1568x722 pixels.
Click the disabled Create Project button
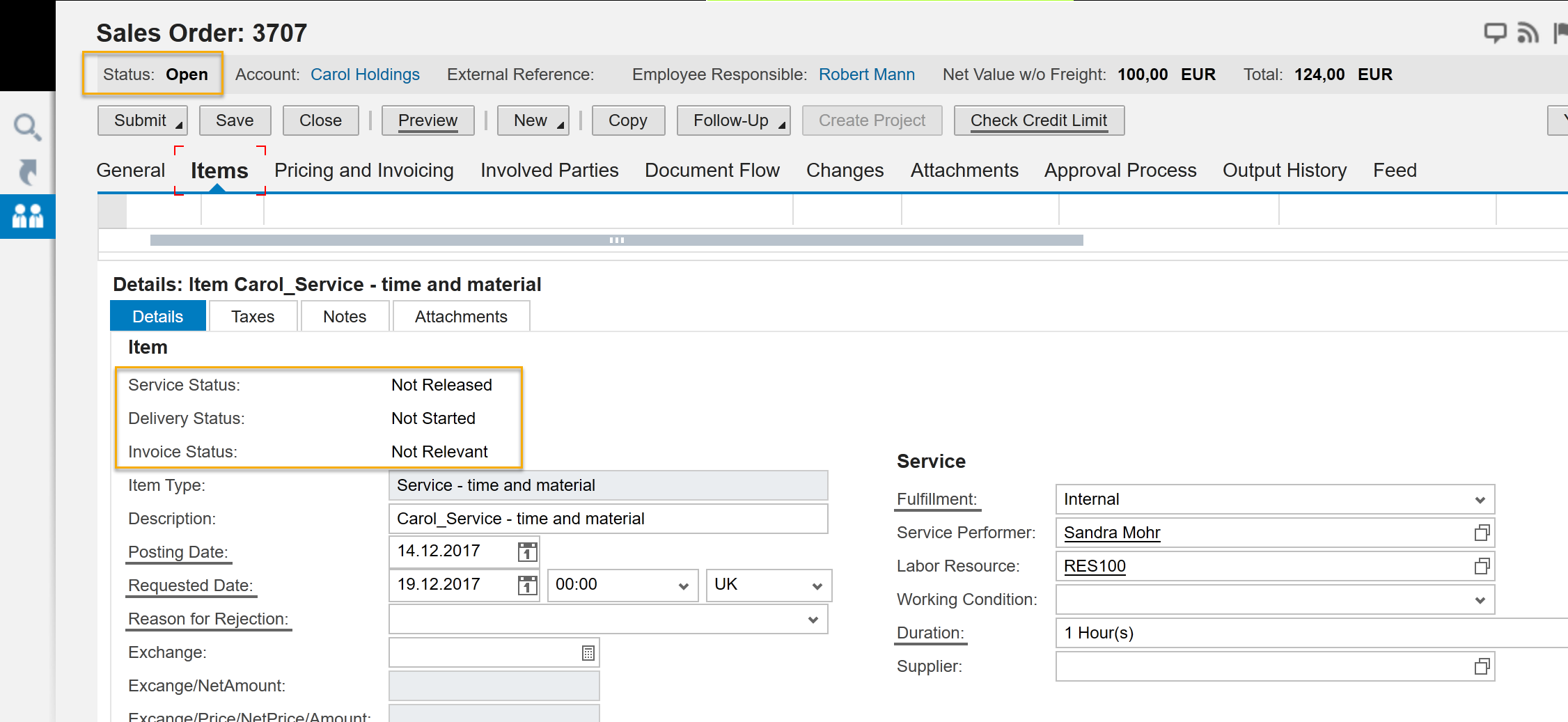pyautogui.click(x=872, y=120)
